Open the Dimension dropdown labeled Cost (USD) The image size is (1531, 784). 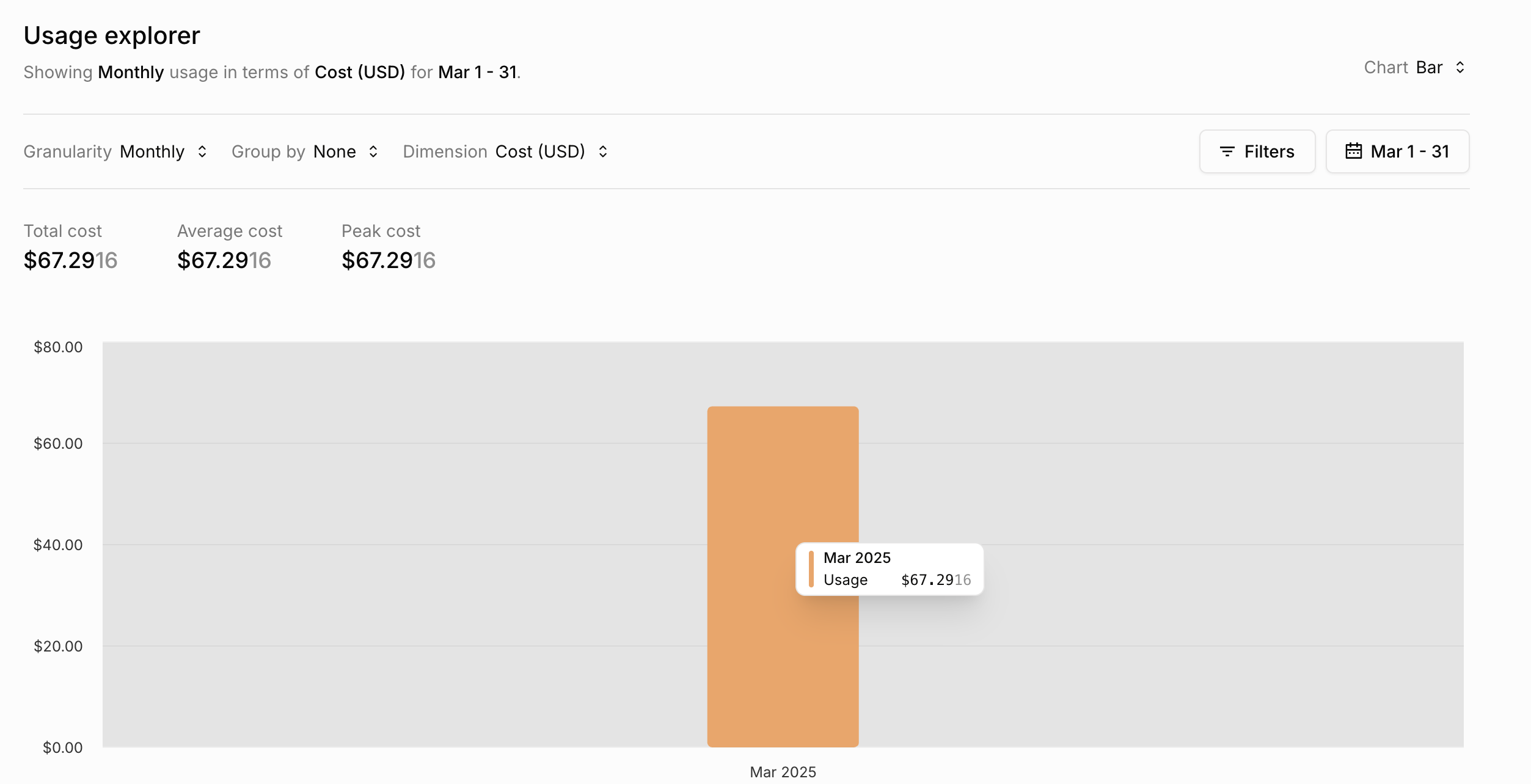pyautogui.click(x=540, y=151)
